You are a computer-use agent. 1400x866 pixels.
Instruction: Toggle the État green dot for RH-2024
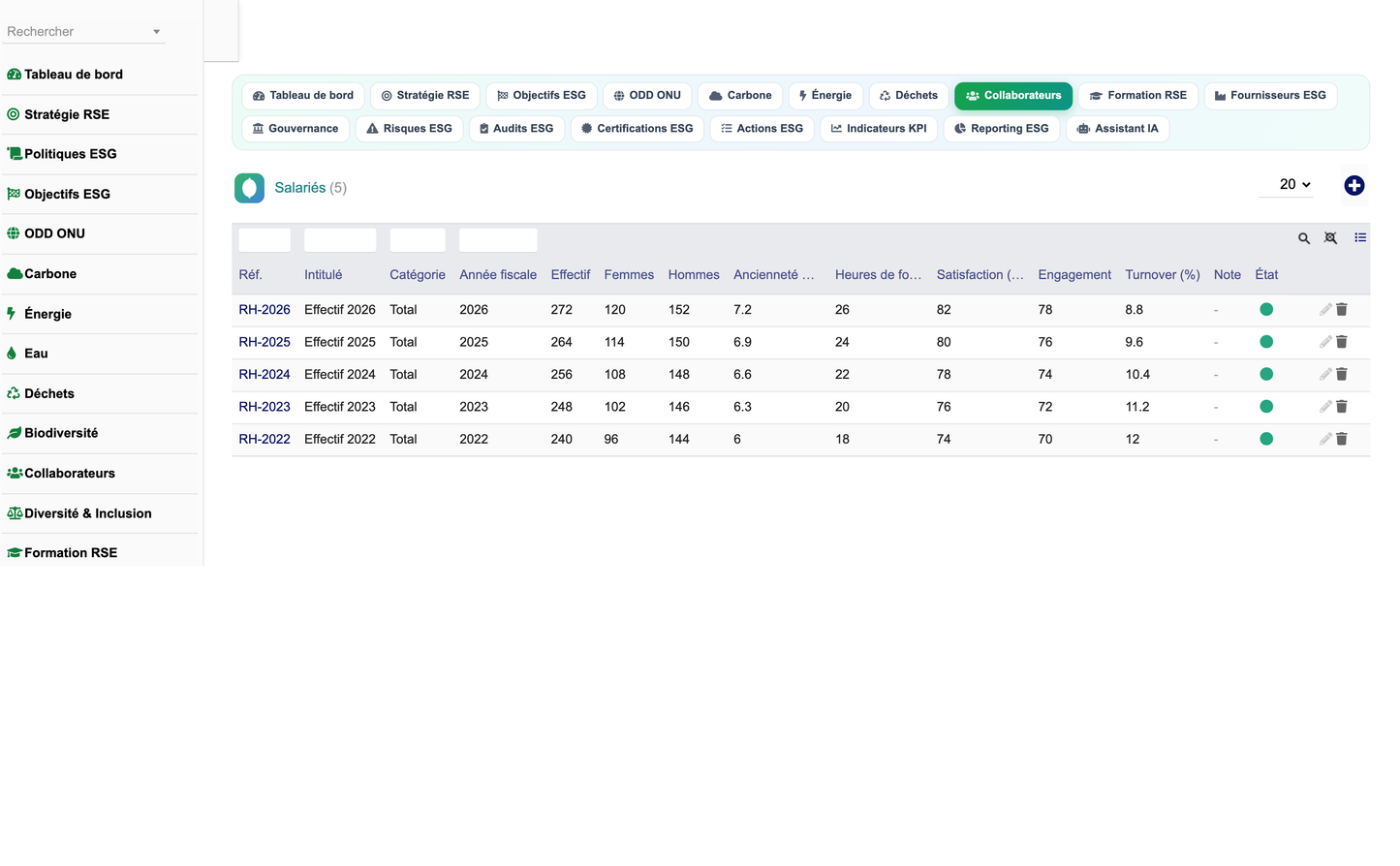1265,374
